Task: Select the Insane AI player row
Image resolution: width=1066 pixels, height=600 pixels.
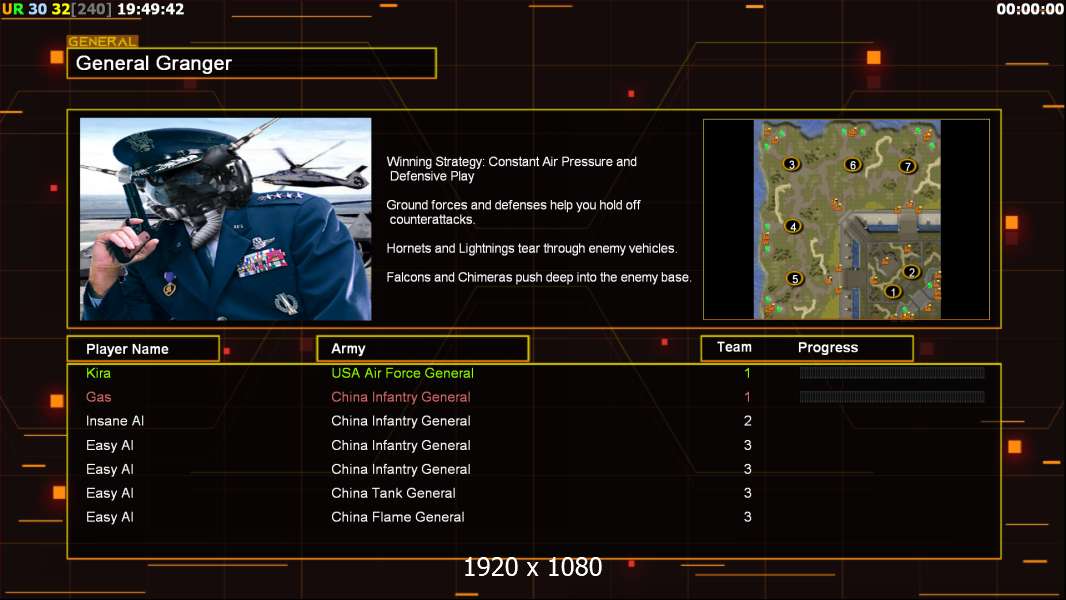Action: 115,421
